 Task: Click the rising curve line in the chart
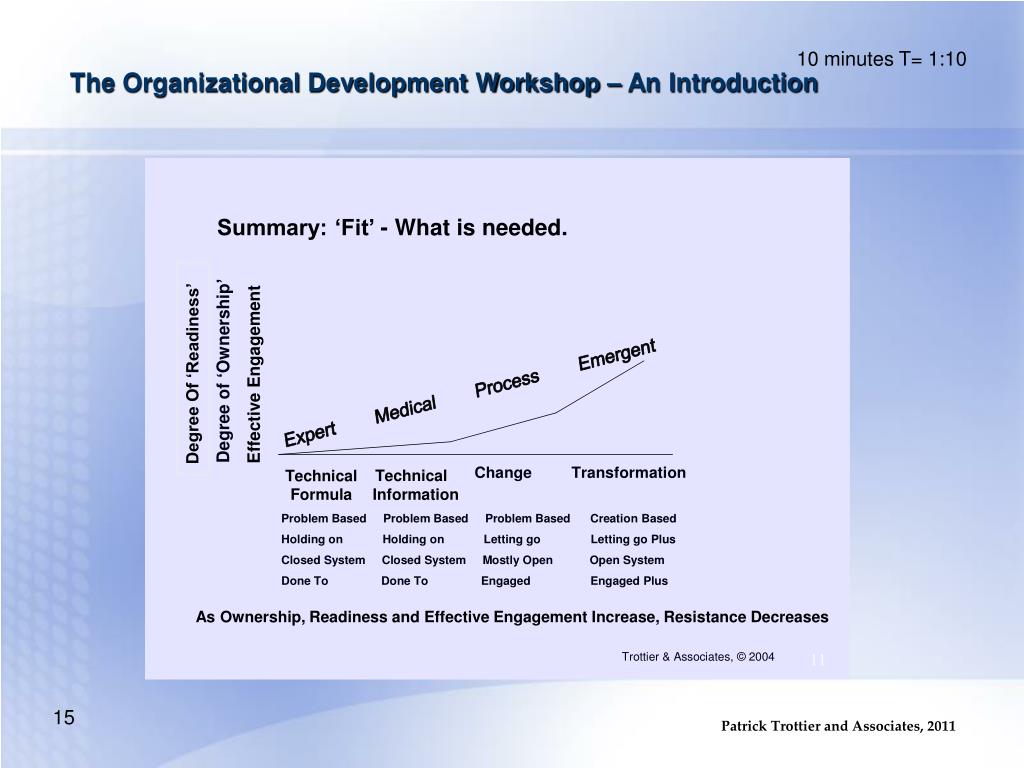click(503, 427)
